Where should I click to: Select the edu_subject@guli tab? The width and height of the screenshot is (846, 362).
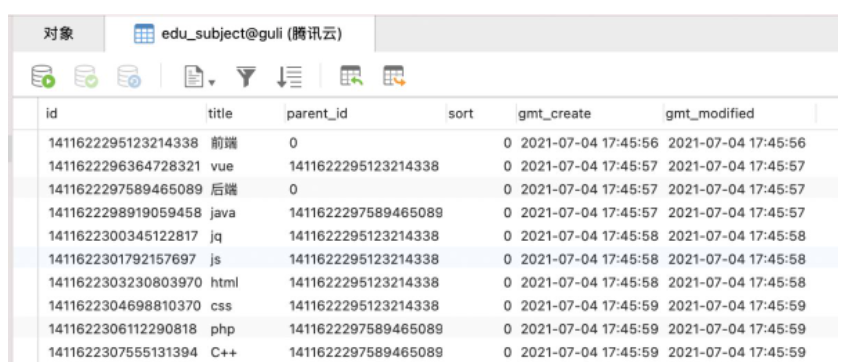240,34
